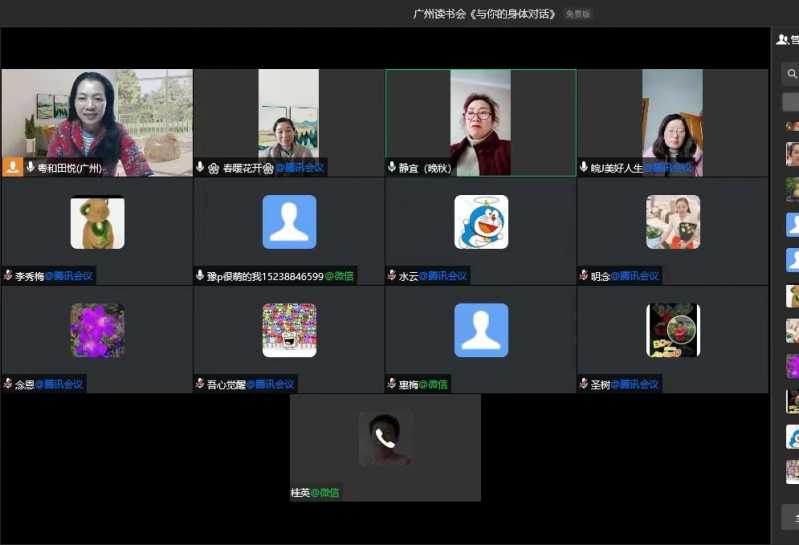Toggle the microphone icon beside 粤和田悦(广州)
The height and width of the screenshot is (545, 799).
pos(31,167)
